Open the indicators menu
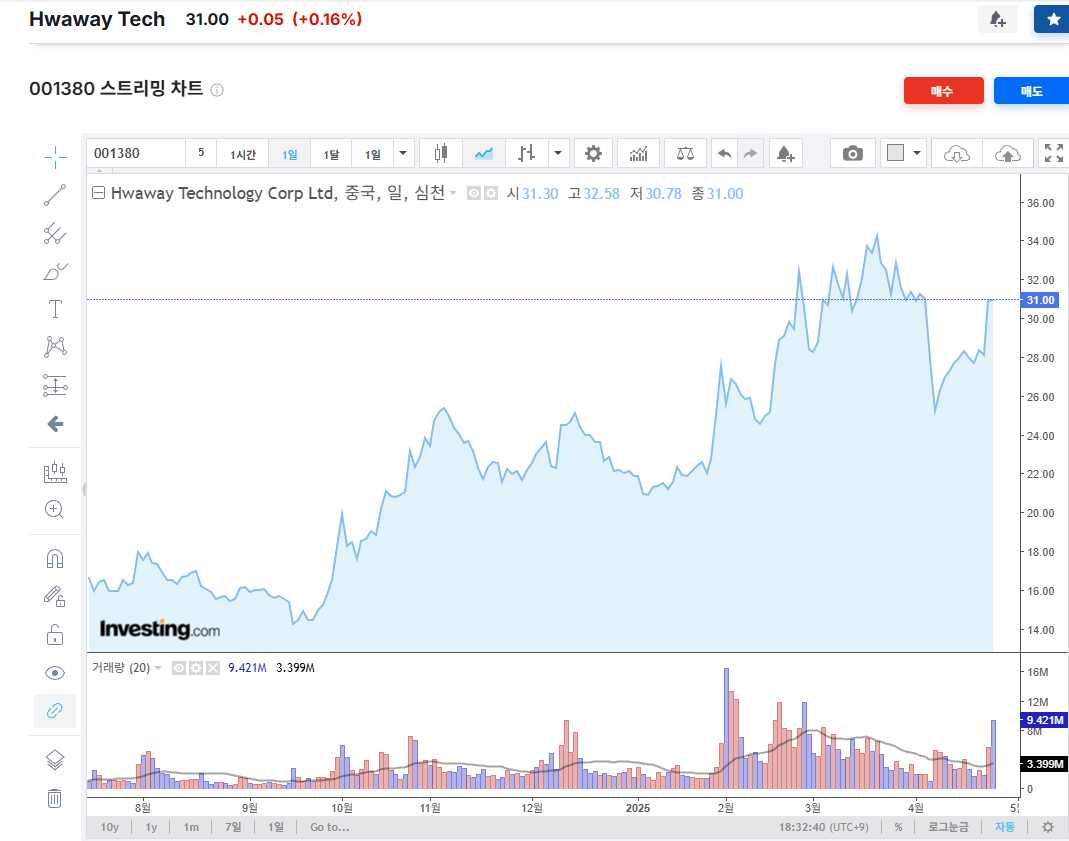The height and width of the screenshot is (841, 1069). (638, 153)
